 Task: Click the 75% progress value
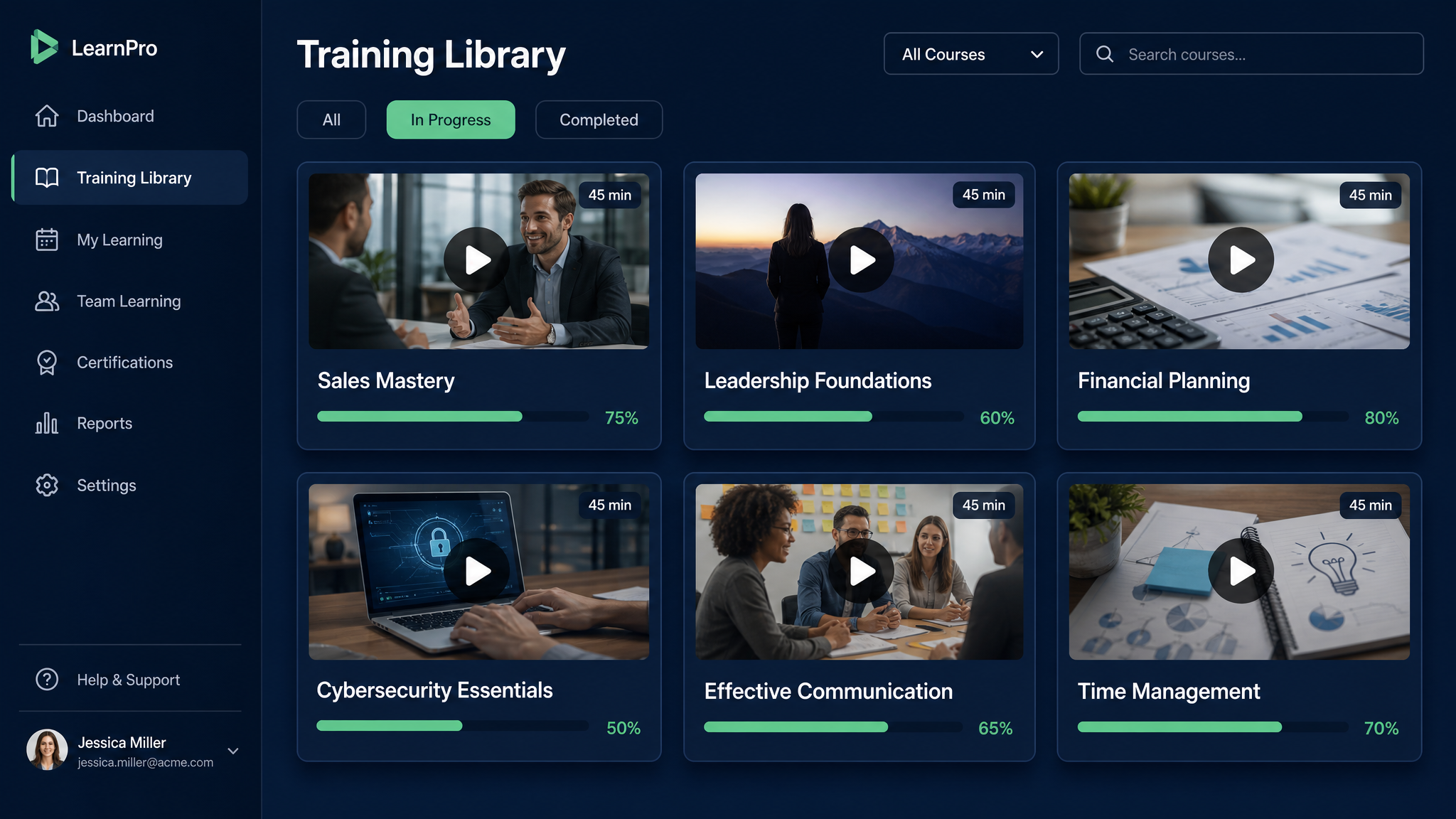[x=621, y=418]
